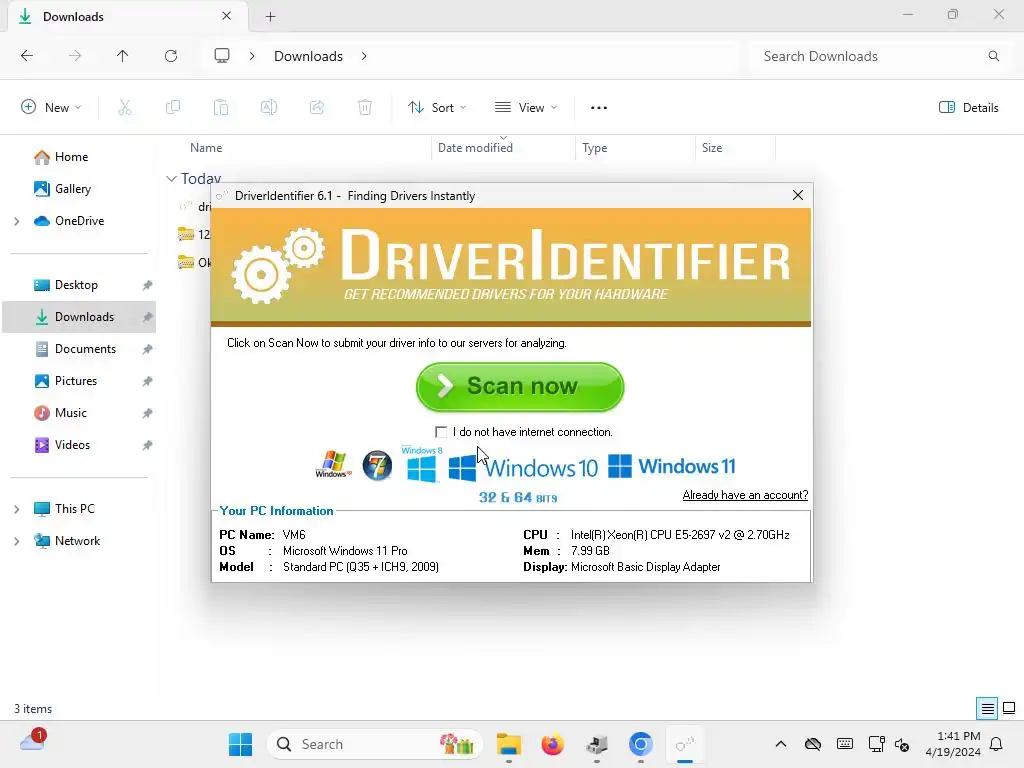Open the View dropdown
Image resolution: width=1024 pixels, height=768 pixels.
click(526, 108)
